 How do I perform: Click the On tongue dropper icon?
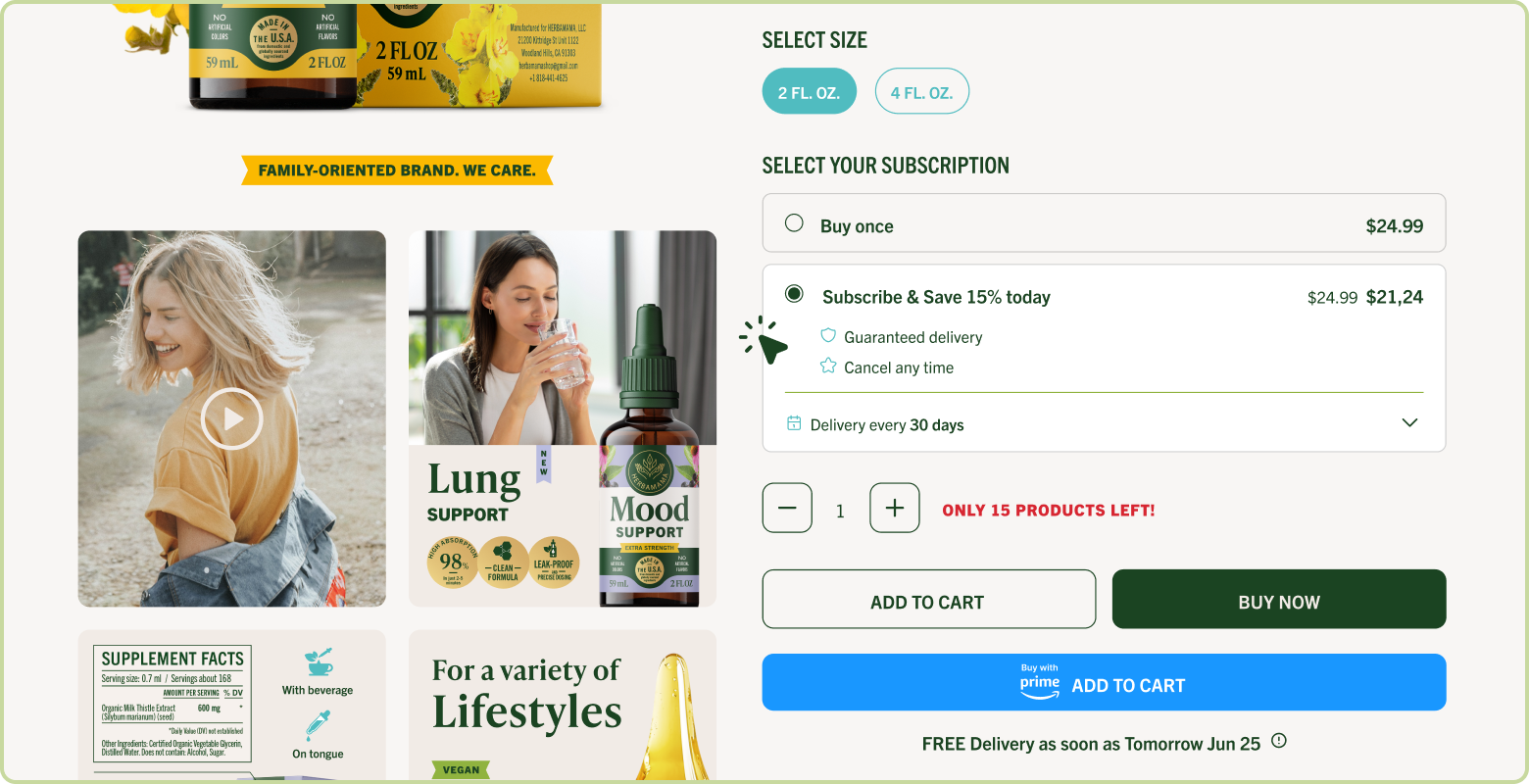click(x=318, y=726)
